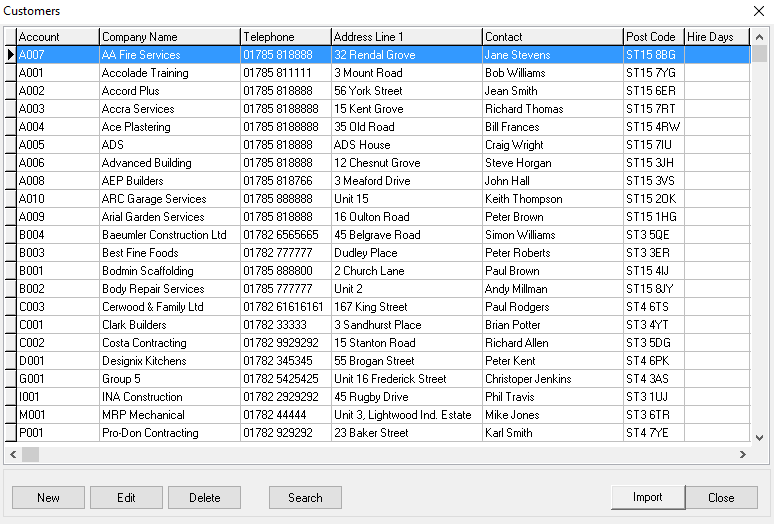Click contact Jane Stevens
Screen dimensions: 774x524
[553, 55]
